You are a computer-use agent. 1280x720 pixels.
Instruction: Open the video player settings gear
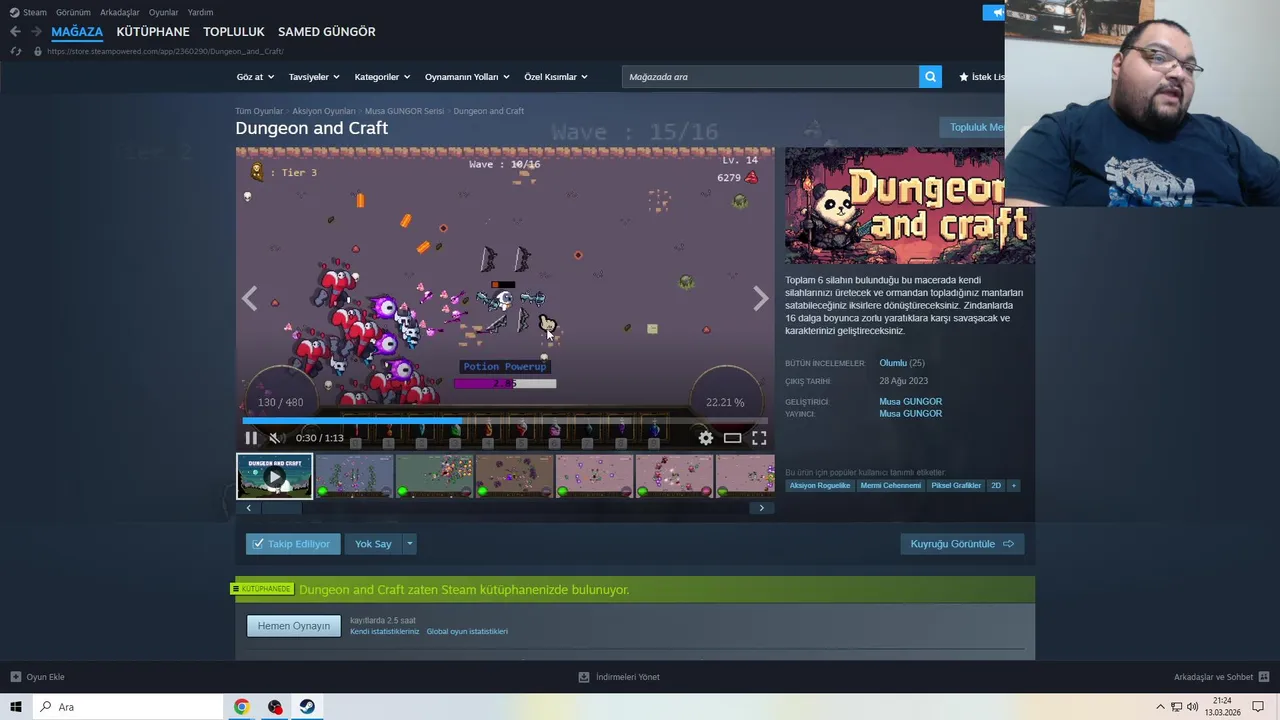pos(706,438)
